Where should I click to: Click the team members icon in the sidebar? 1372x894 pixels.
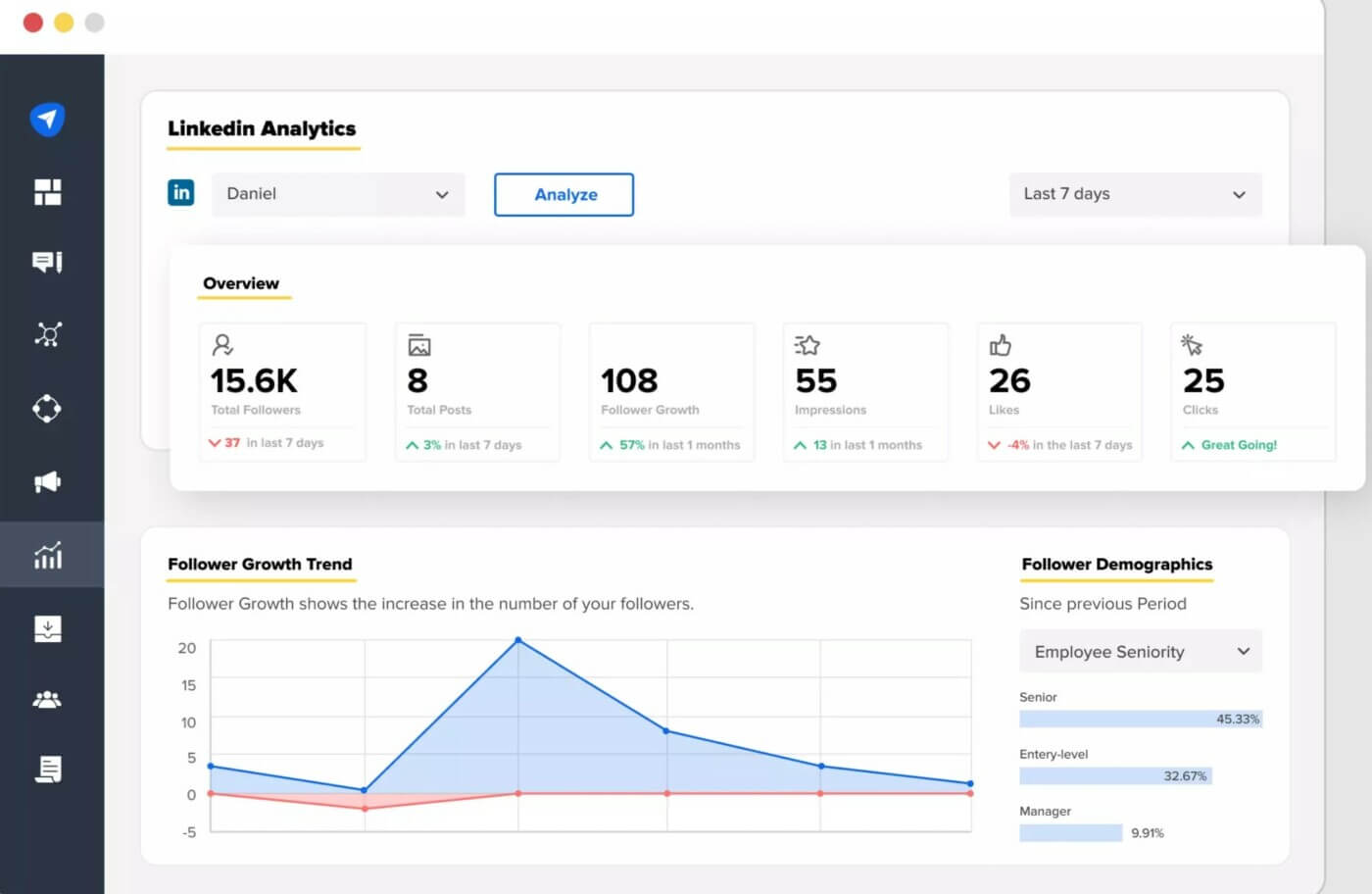[47, 699]
